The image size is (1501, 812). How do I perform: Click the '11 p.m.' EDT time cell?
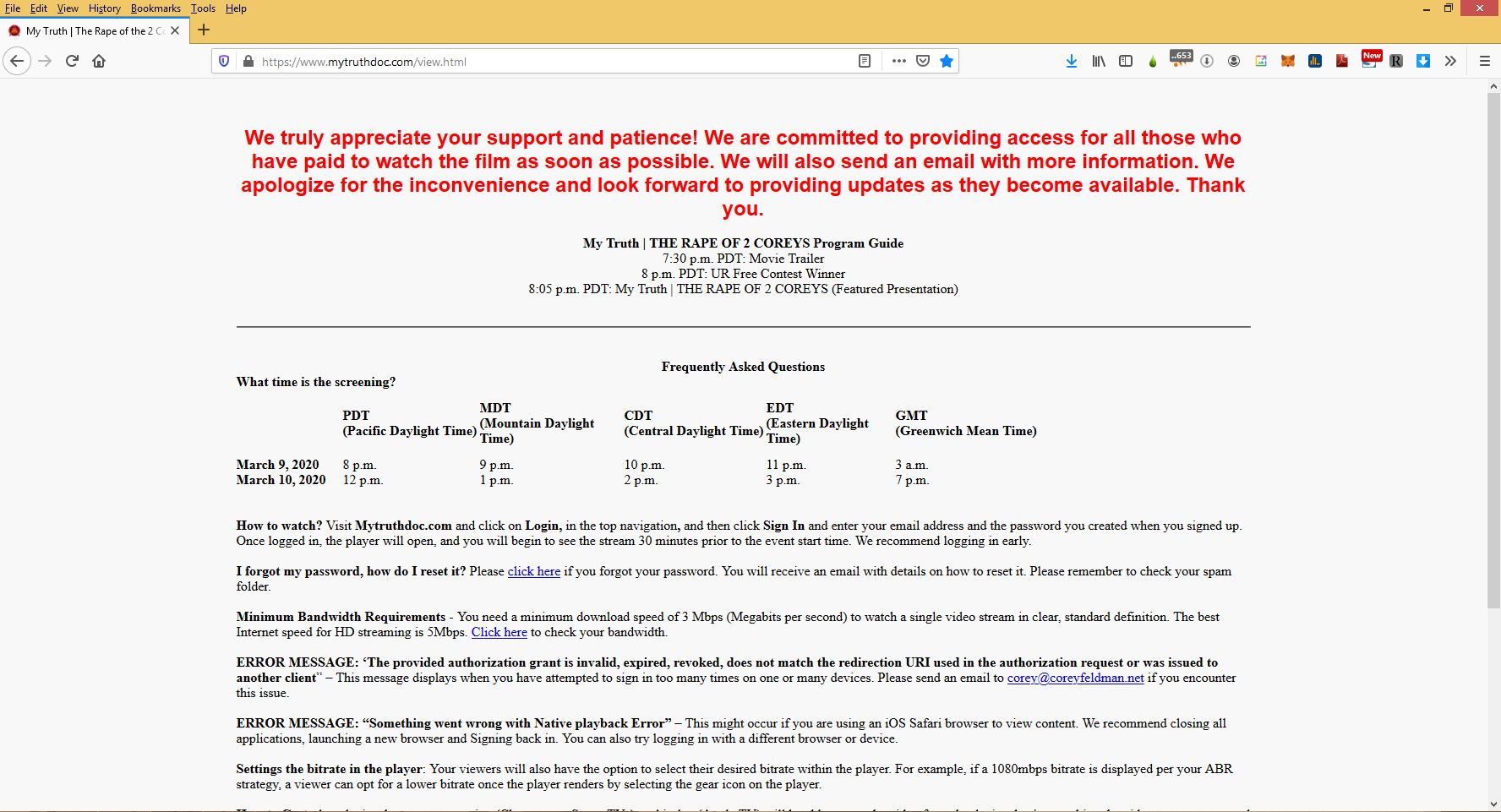786,465
